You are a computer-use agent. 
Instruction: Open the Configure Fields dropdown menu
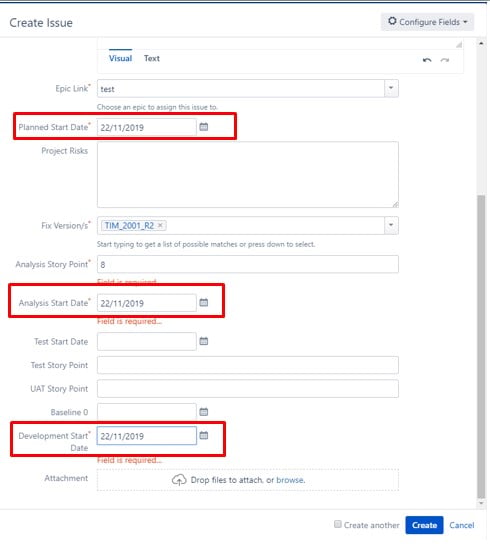428,22
